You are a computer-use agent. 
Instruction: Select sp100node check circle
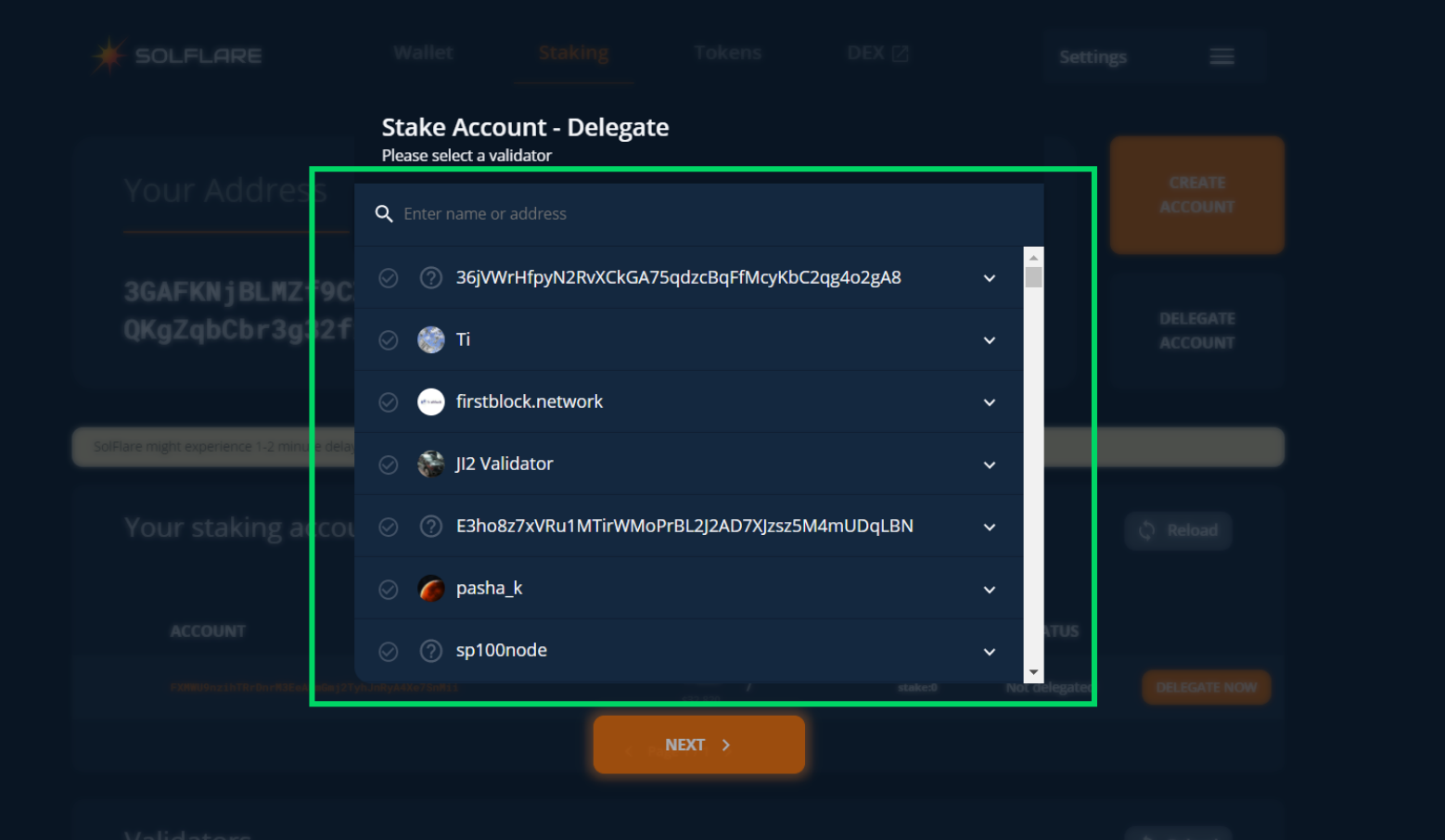(389, 652)
